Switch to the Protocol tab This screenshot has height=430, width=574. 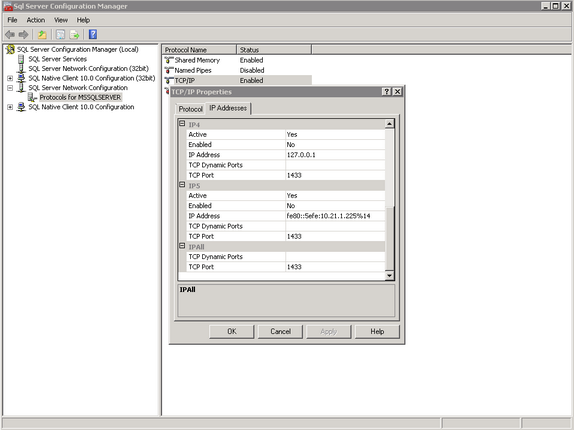point(190,109)
